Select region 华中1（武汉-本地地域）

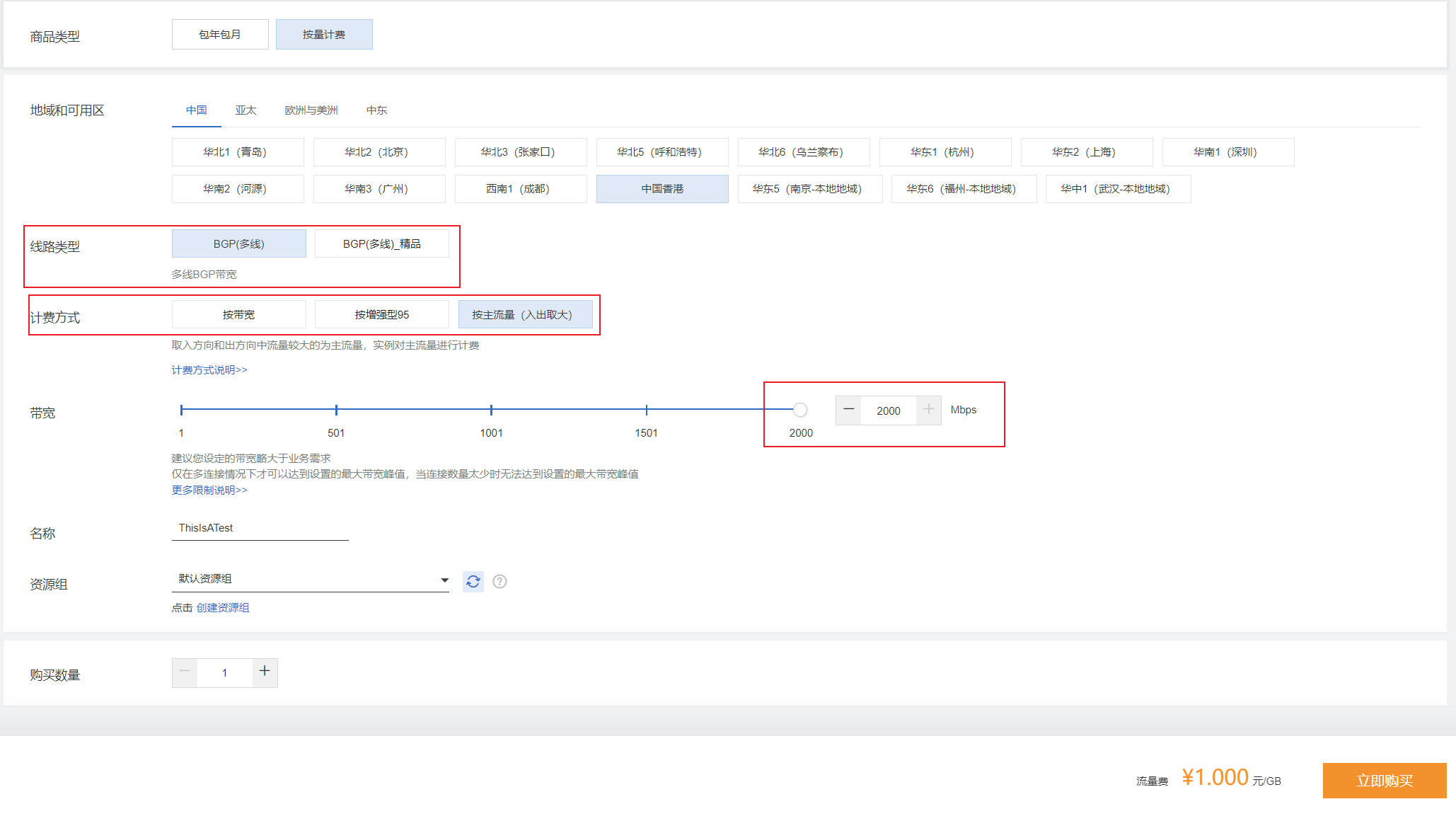pos(1119,189)
